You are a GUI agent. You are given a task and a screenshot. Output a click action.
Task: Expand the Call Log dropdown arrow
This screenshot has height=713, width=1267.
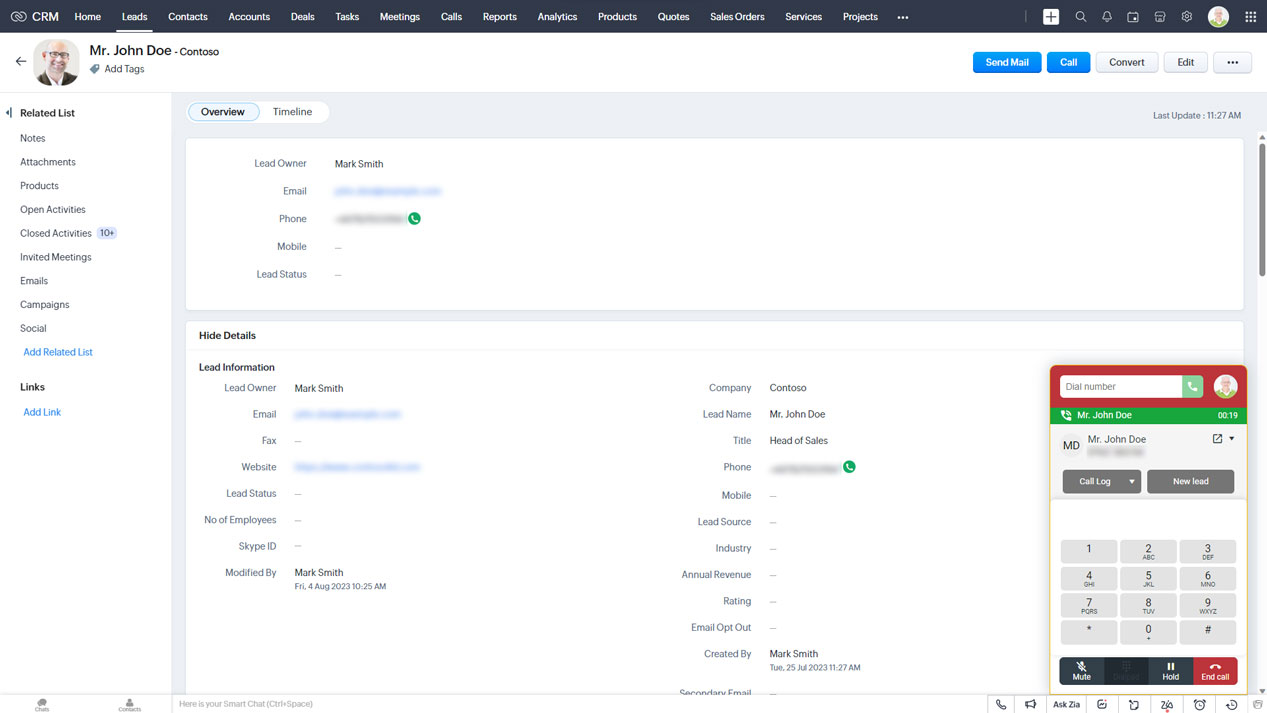pyautogui.click(x=1132, y=482)
